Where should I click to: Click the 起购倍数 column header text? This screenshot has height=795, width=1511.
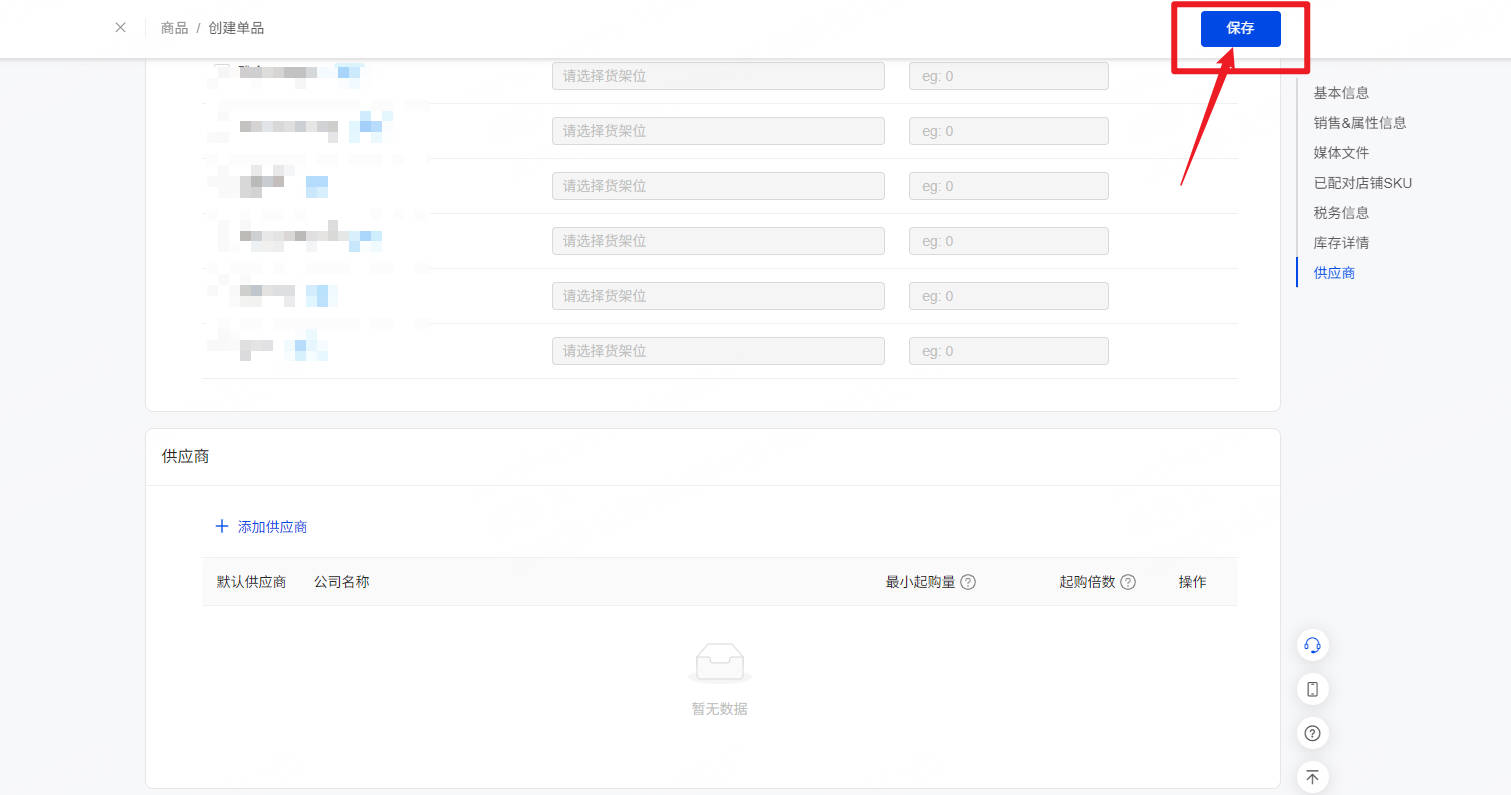tap(1087, 582)
